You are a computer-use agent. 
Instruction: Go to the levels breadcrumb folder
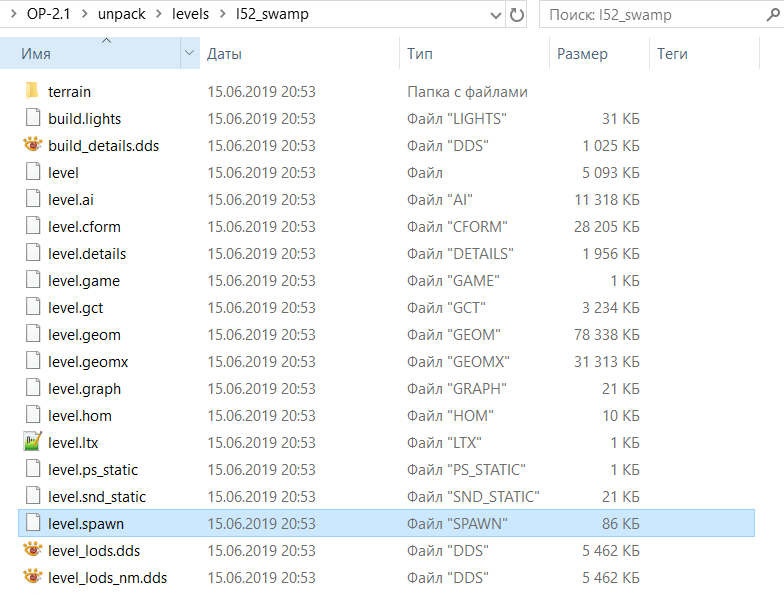tap(190, 14)
